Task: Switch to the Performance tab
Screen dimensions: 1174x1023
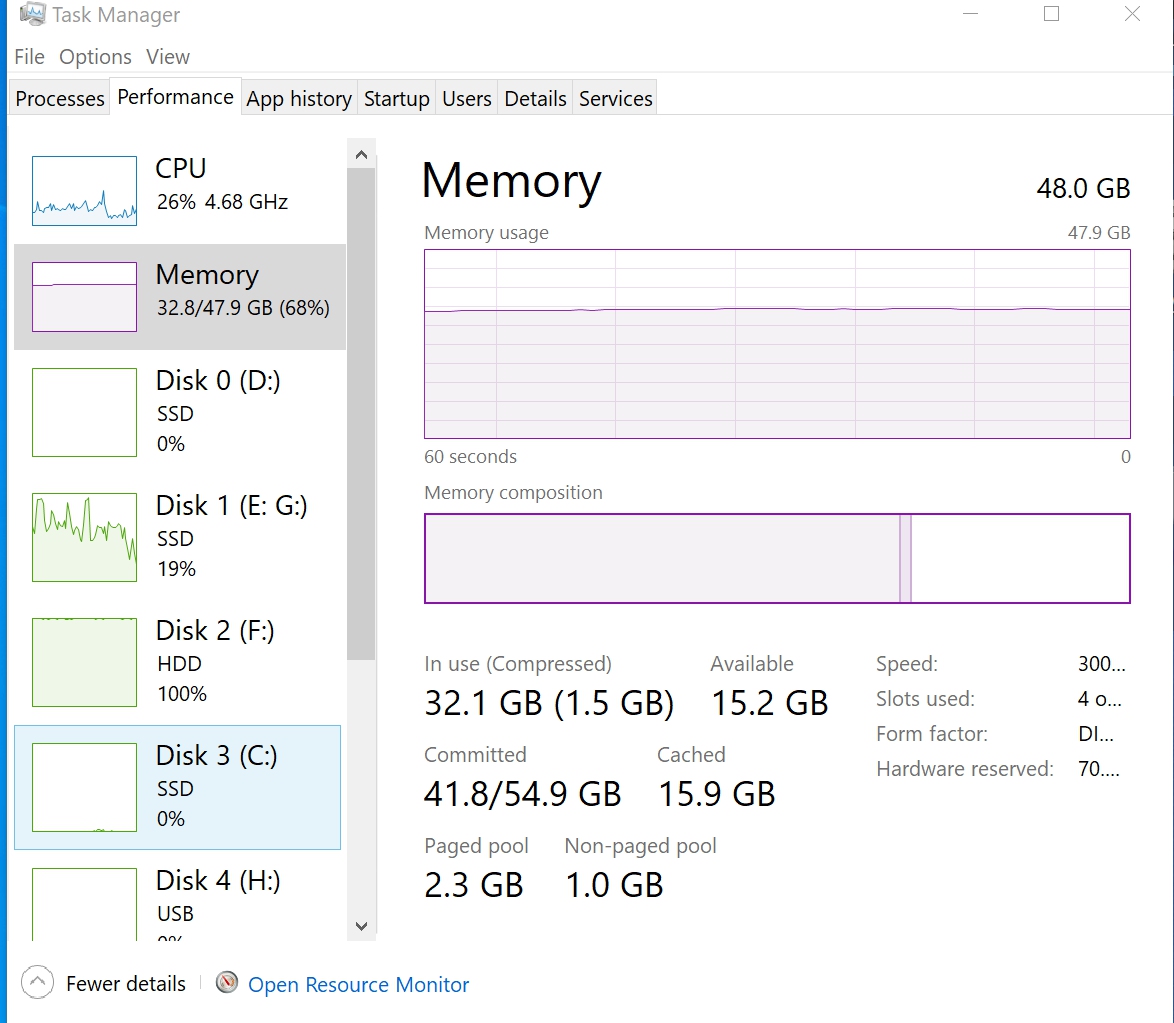Action: (175, 97)
